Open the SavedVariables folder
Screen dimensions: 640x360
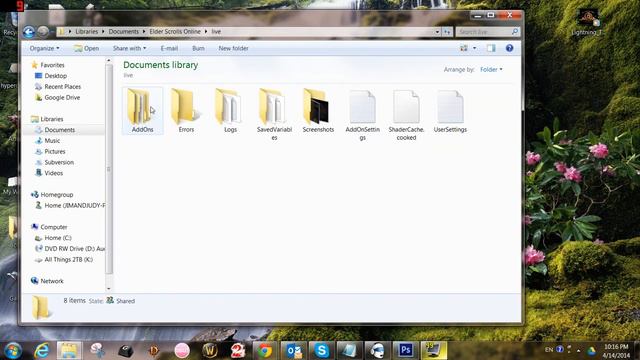(274, 114)
